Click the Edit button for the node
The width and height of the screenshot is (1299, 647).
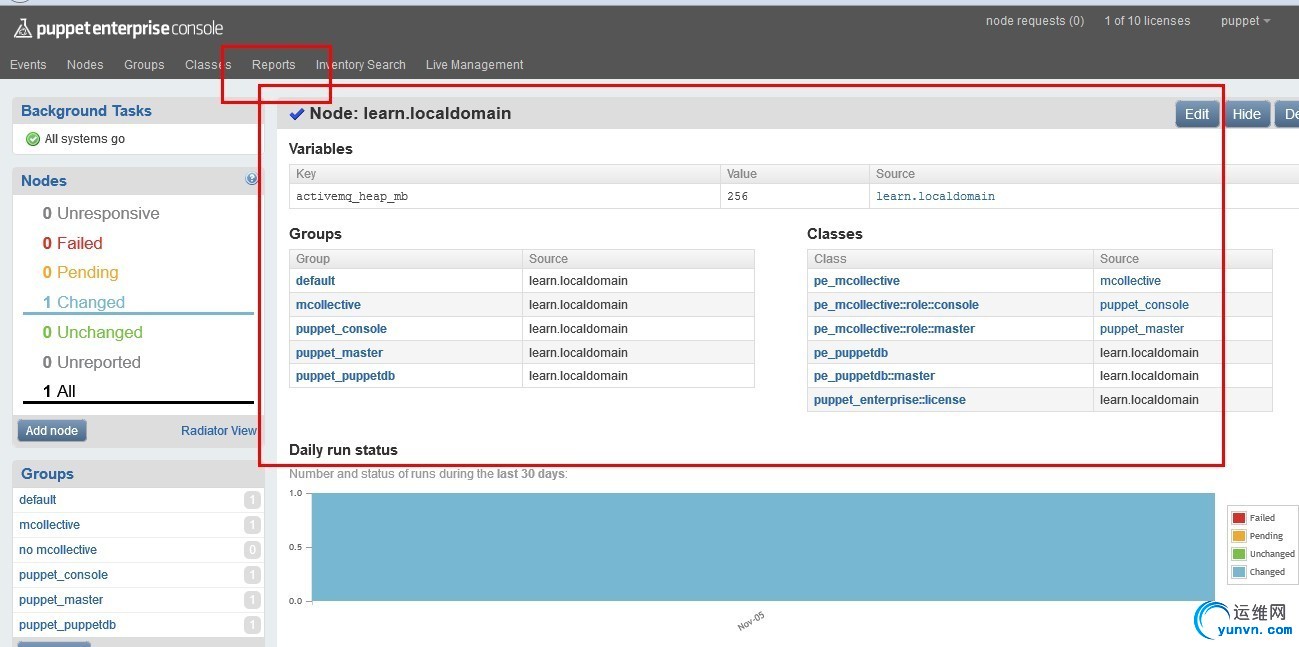click(1197, 114)
